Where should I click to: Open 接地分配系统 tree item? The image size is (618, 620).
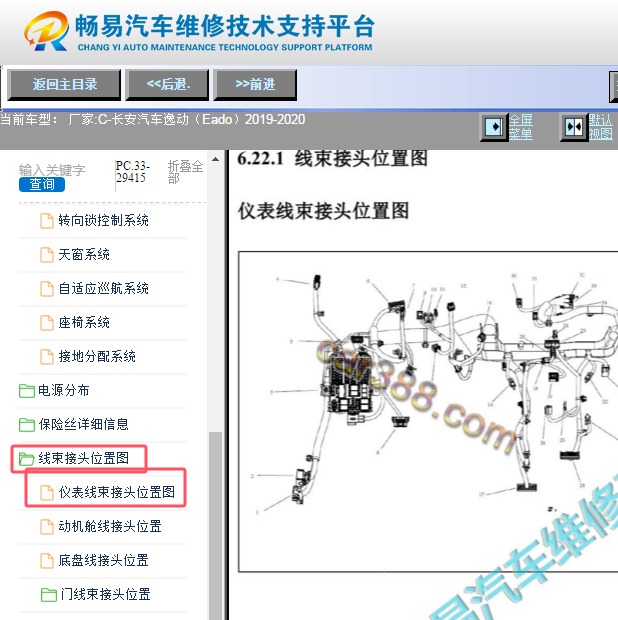[97, 356]
